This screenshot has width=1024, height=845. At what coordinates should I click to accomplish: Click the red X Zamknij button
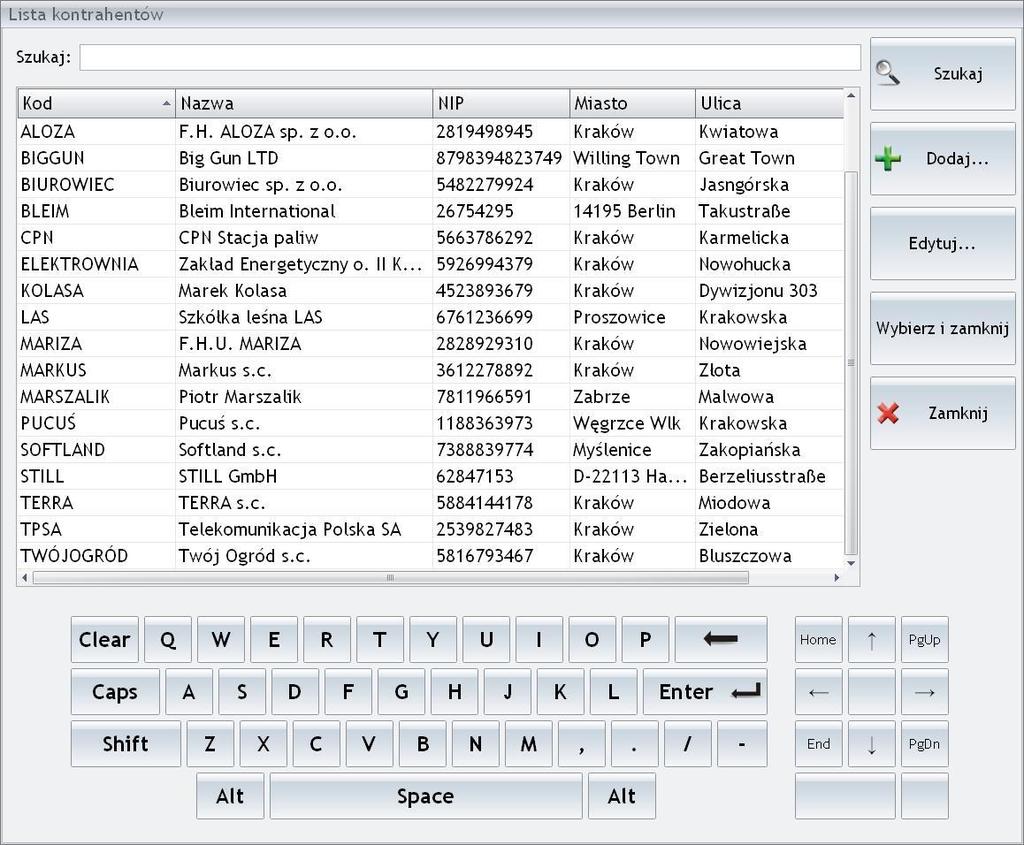coord(942,413)
